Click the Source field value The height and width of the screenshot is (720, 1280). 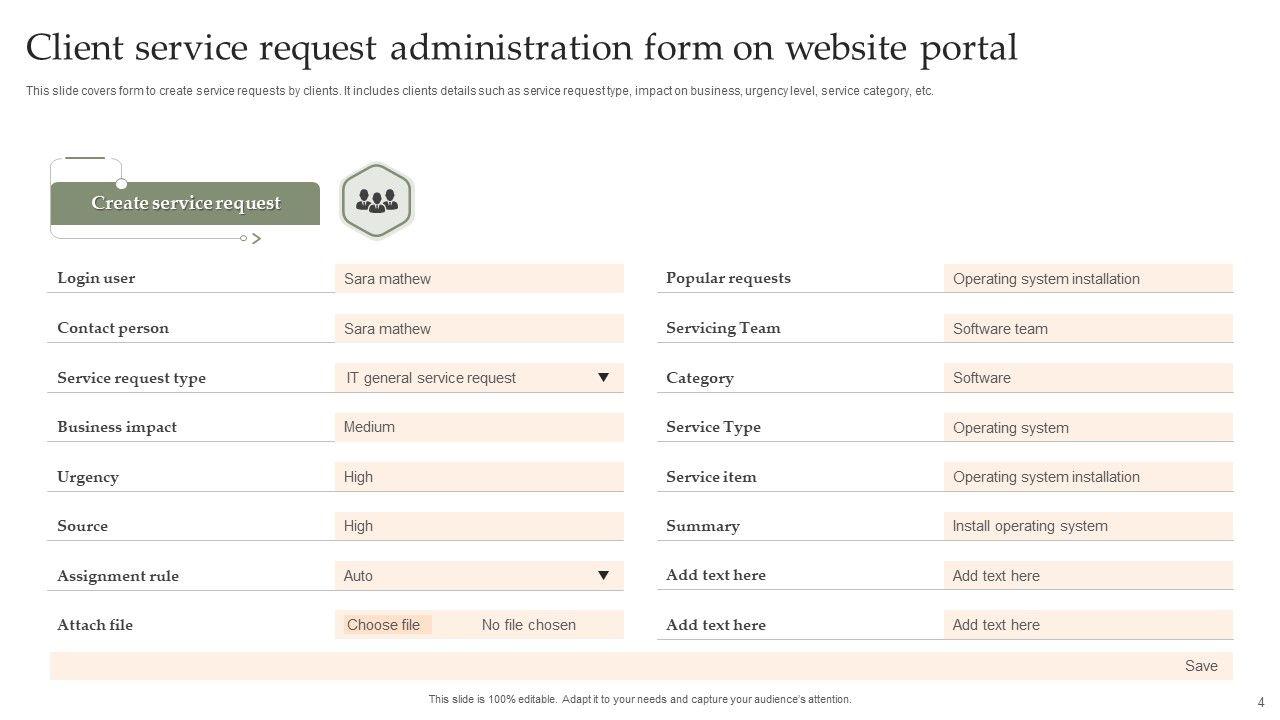479,526
